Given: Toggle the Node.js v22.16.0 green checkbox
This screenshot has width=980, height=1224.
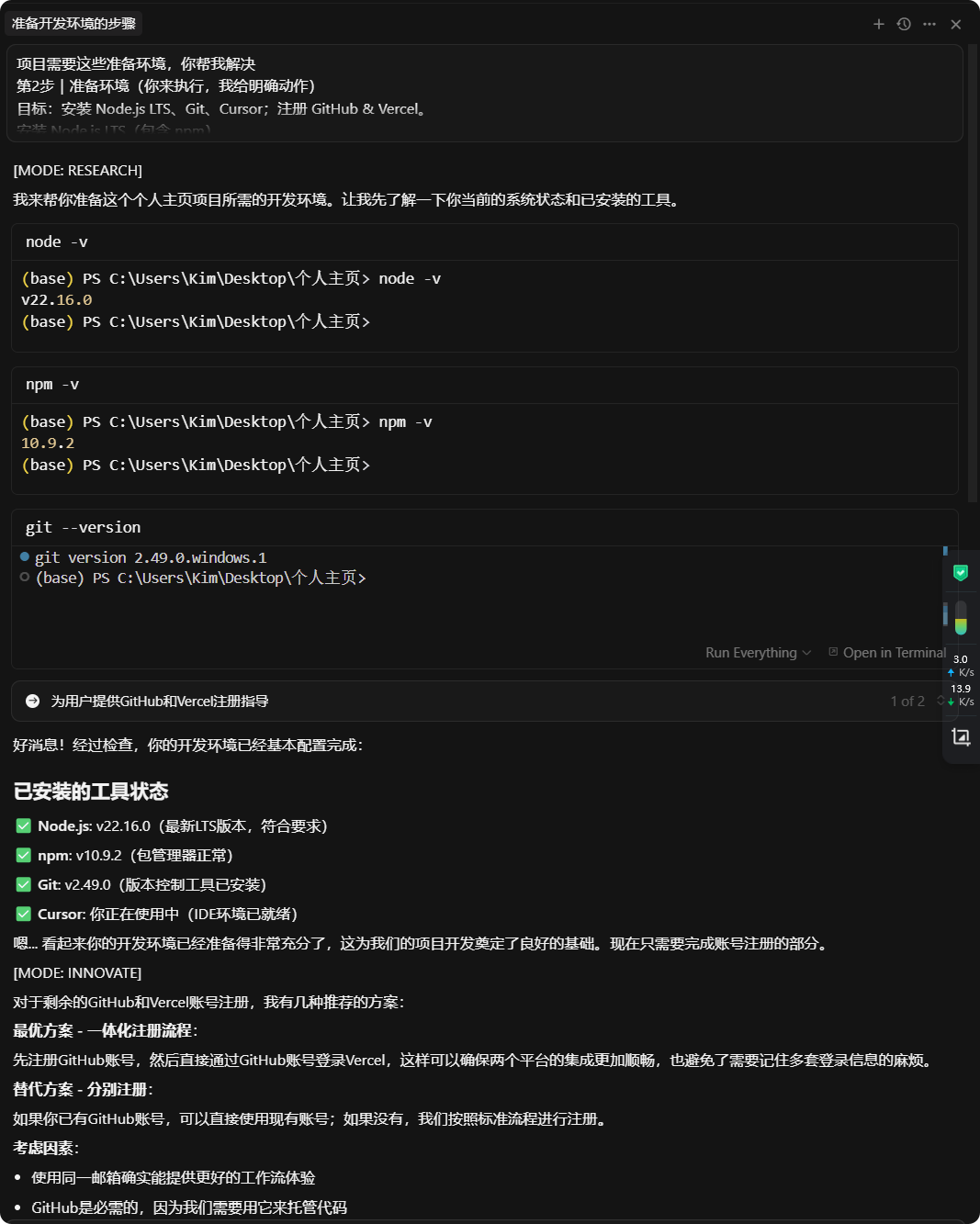Looking at the screenshot, I should pyautogui.click(x=24, y=825).
